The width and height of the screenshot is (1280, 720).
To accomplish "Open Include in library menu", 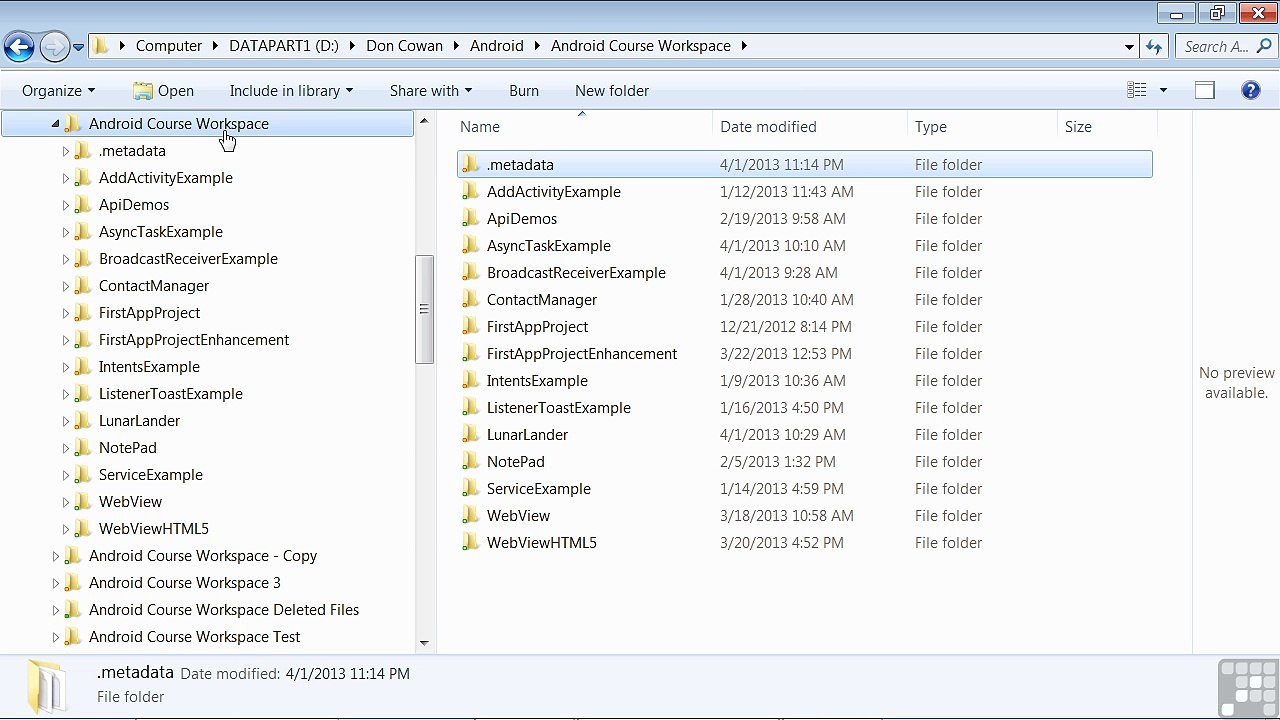I will 291,90.
